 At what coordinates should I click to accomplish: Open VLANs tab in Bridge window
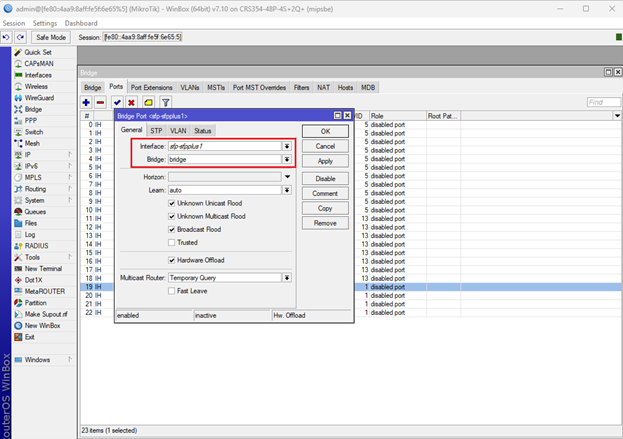pos(190,88)
